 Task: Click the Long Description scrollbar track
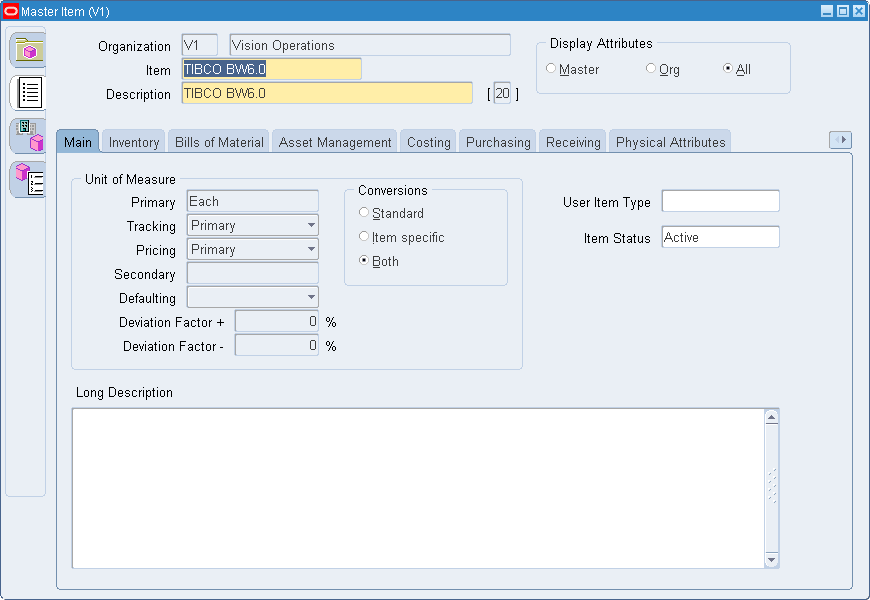click(771, 488)
